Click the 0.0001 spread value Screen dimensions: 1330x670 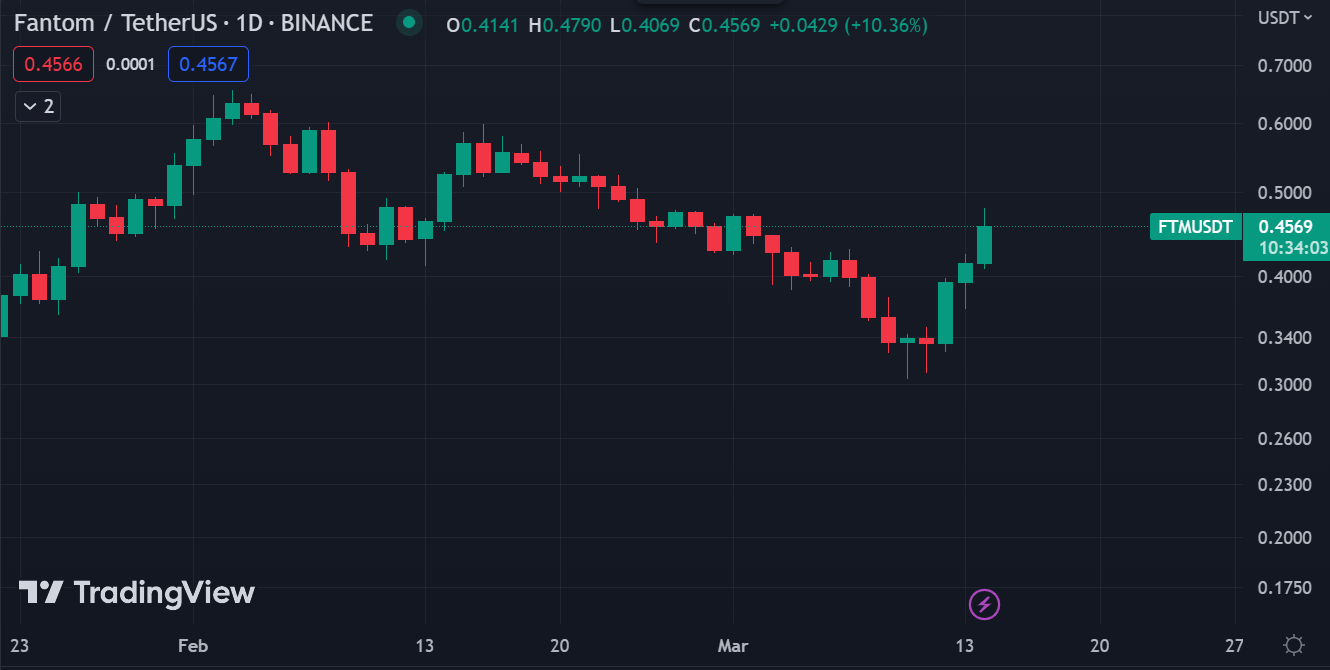coord(130,64)
